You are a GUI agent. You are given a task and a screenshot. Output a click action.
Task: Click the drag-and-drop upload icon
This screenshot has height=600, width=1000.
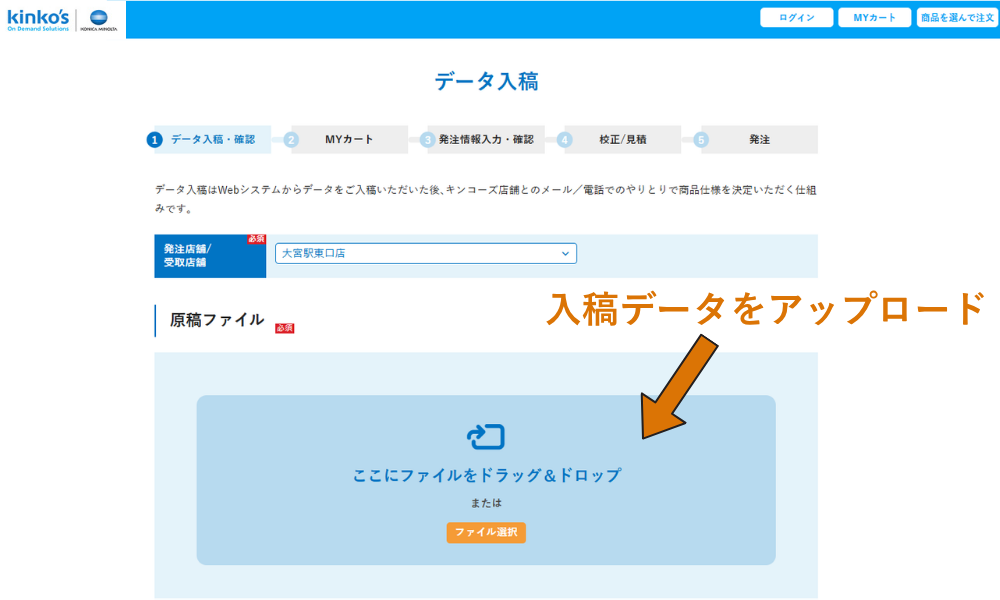pyautogui.click(x=486, y=437)
